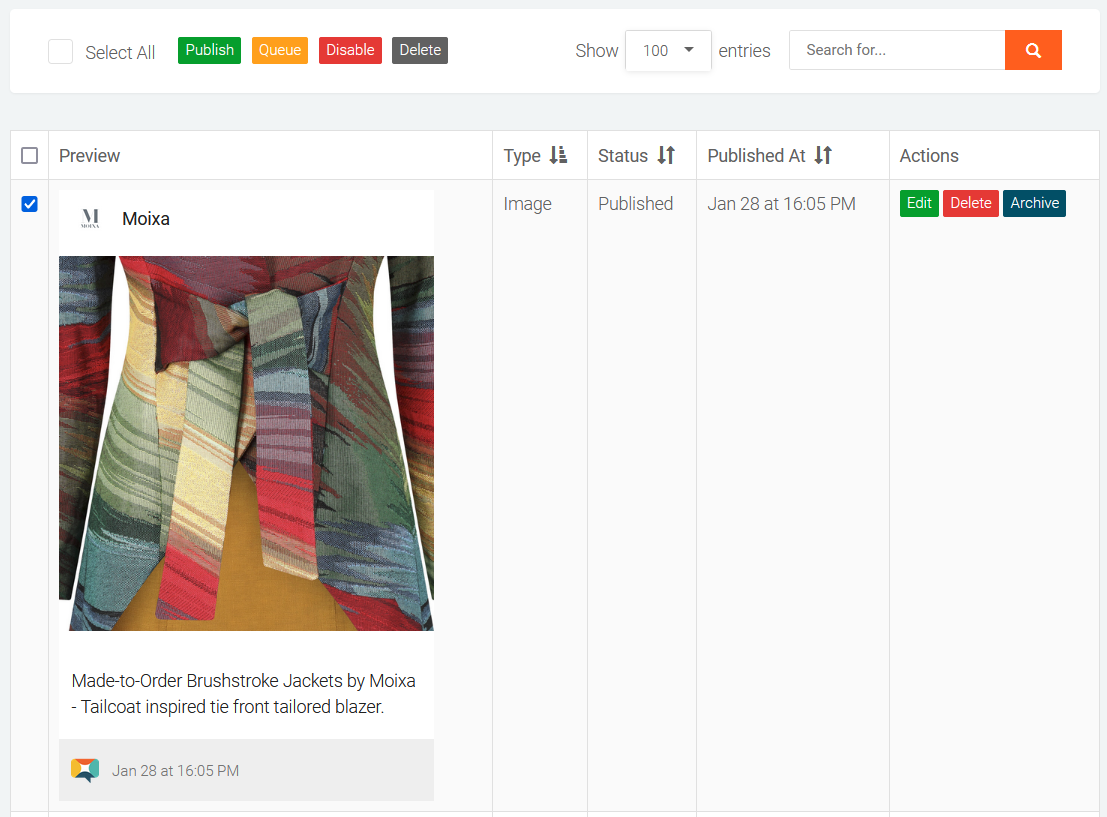Check the table header checkbox
This screenshot has width=1107, height=817.
click(30, 155)
